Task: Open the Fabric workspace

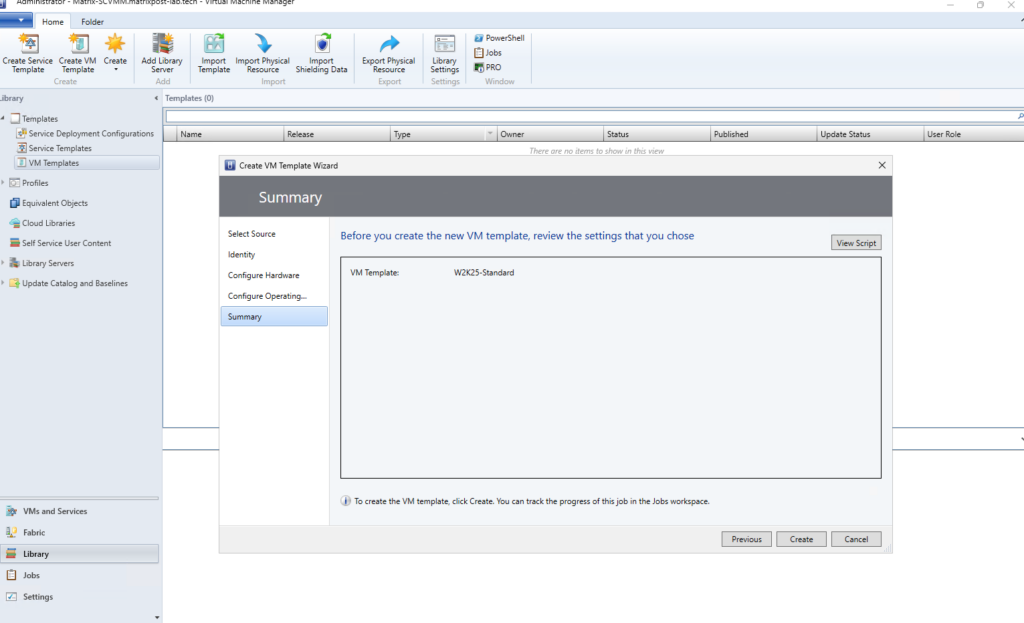Action: [x=79, y=533]
